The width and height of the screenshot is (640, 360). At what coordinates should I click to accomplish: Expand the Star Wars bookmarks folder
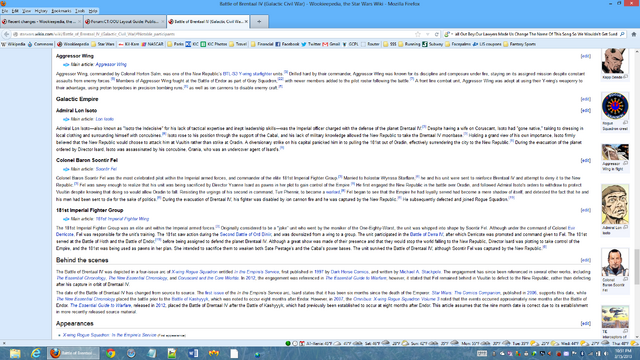[102, 44]
